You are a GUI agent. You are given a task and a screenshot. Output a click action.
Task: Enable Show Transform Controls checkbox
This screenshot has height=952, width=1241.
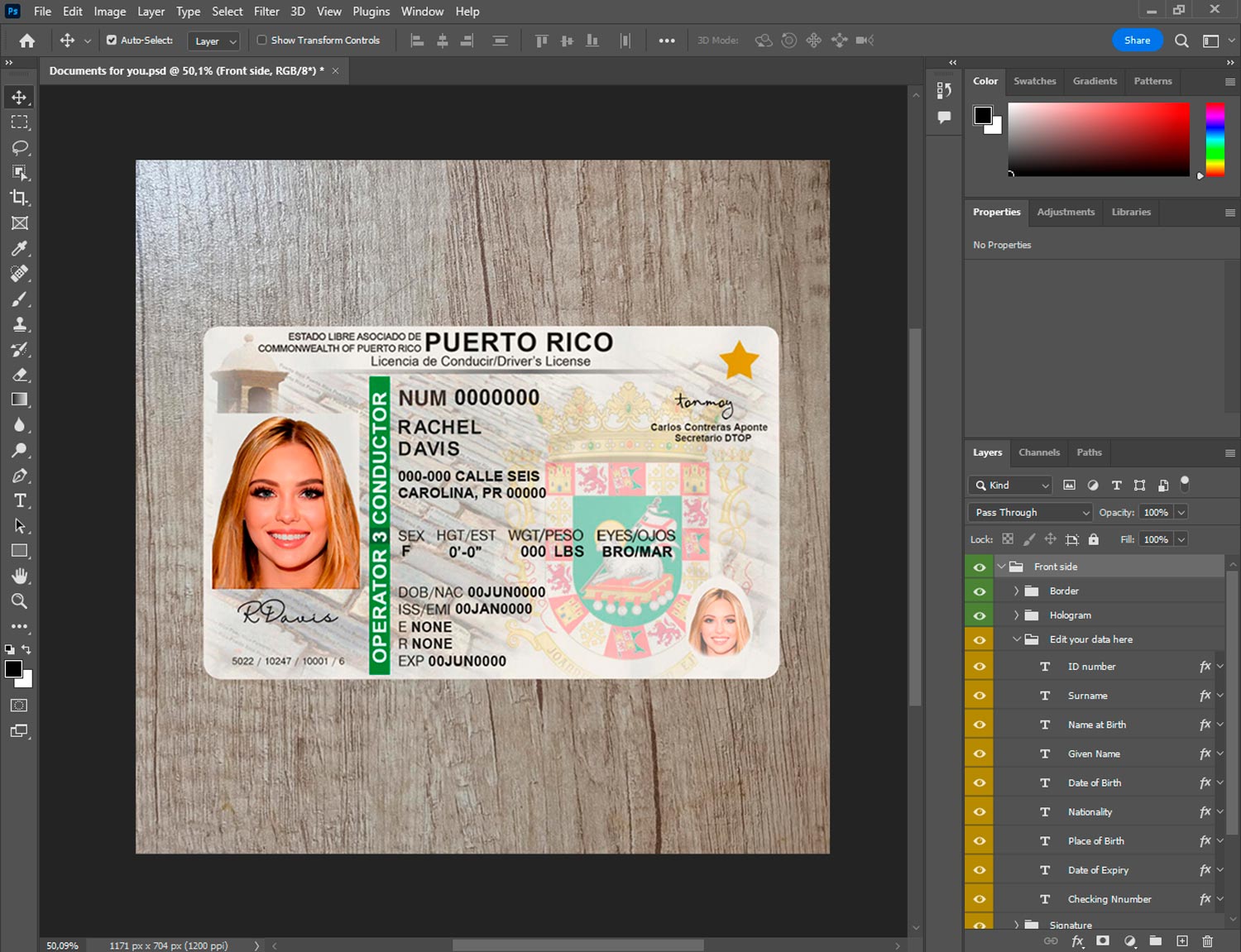(261, 40)
